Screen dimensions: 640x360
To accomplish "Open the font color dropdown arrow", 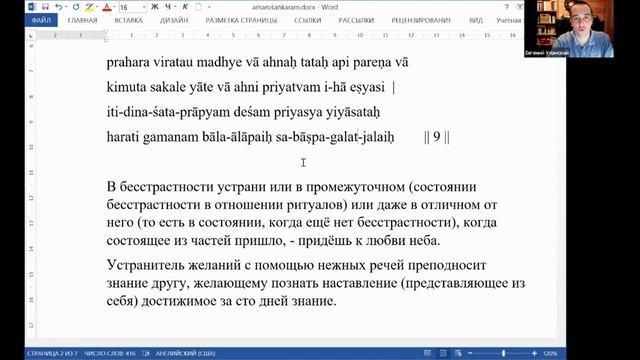I will [x=114, y=7].
